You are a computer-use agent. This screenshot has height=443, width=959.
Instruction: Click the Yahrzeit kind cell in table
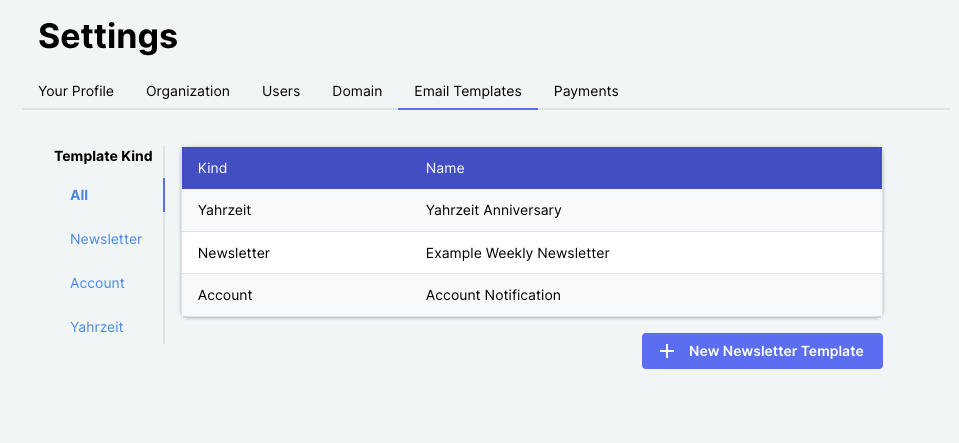(x=226, y=210)
